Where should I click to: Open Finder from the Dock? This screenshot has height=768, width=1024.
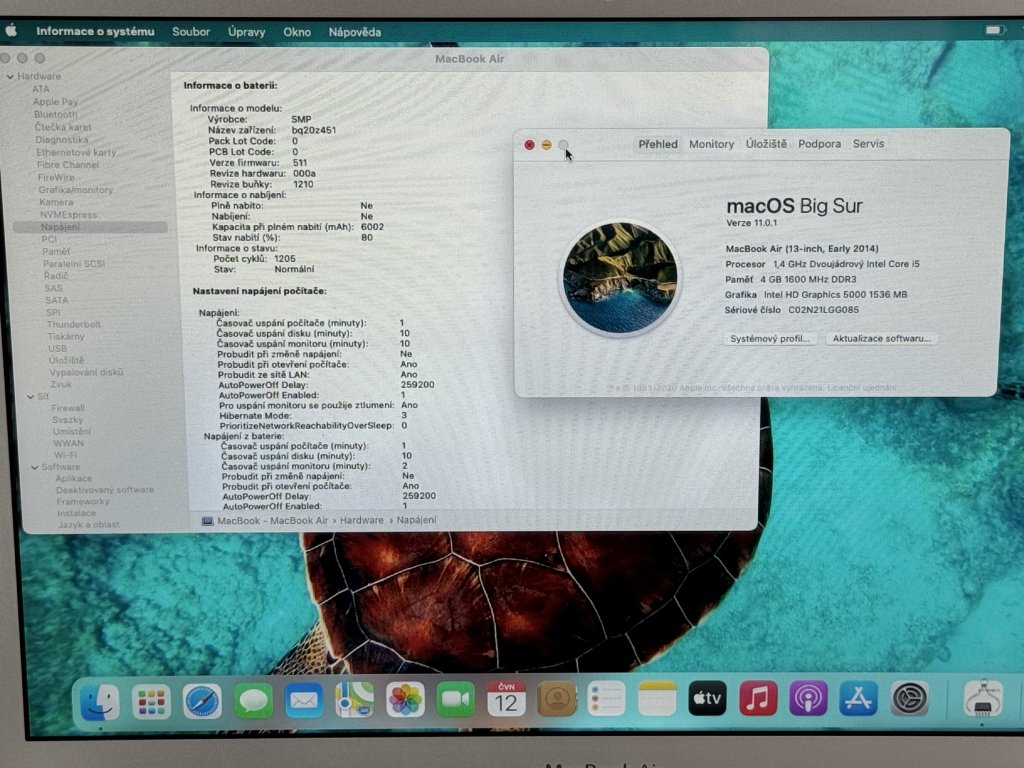tap(100, 701)
